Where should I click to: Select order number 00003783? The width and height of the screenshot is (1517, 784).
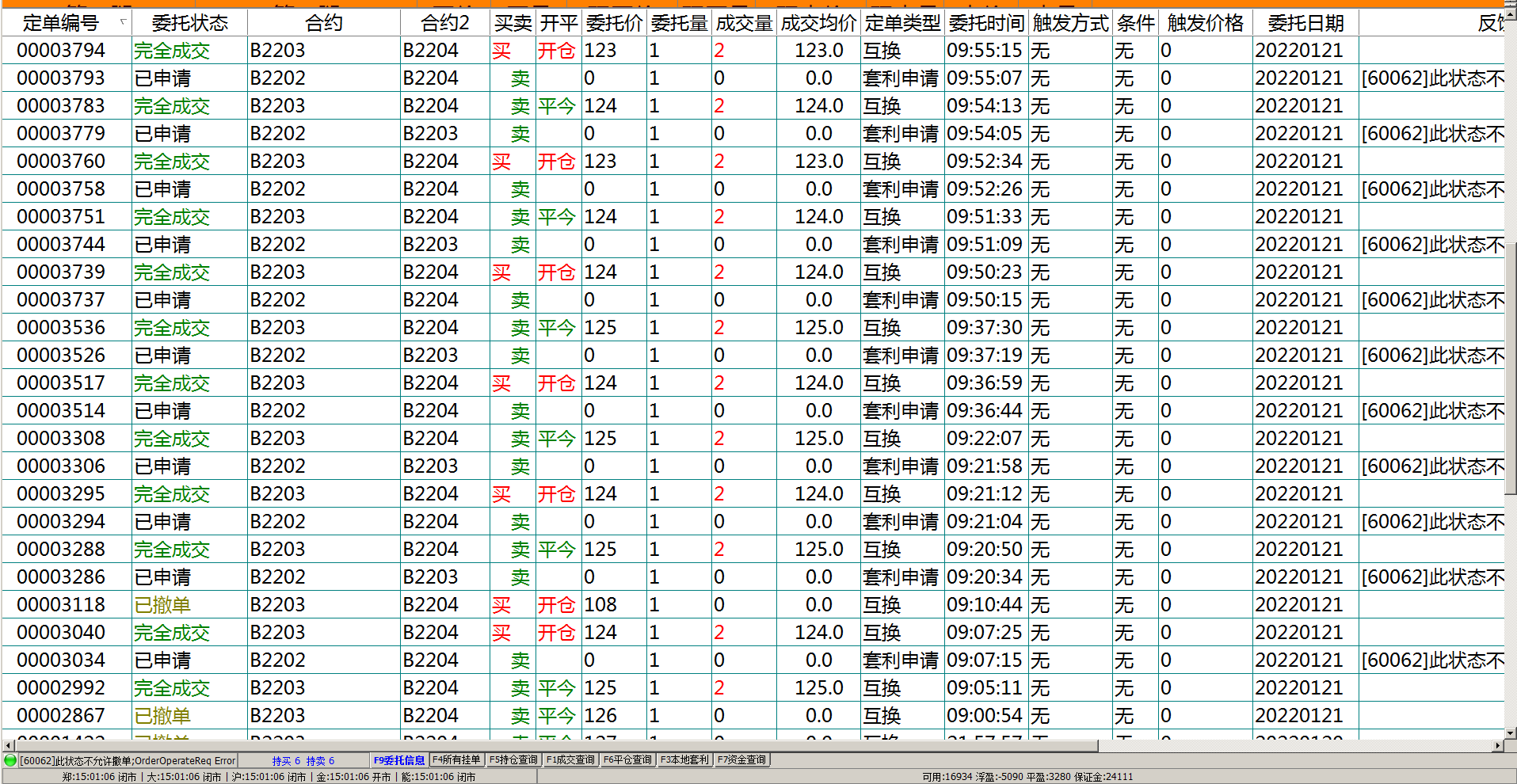(61, 106)
